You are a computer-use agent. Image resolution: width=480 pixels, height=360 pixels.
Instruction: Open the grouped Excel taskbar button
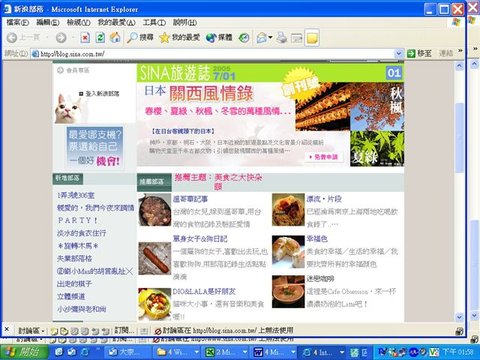[227, 352]
